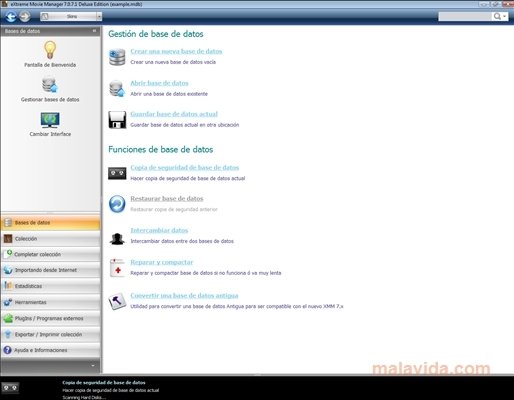This screenshot has height=400, width=514.
Task: Click the blue question mark help icon
Action: tap(8, 350)
